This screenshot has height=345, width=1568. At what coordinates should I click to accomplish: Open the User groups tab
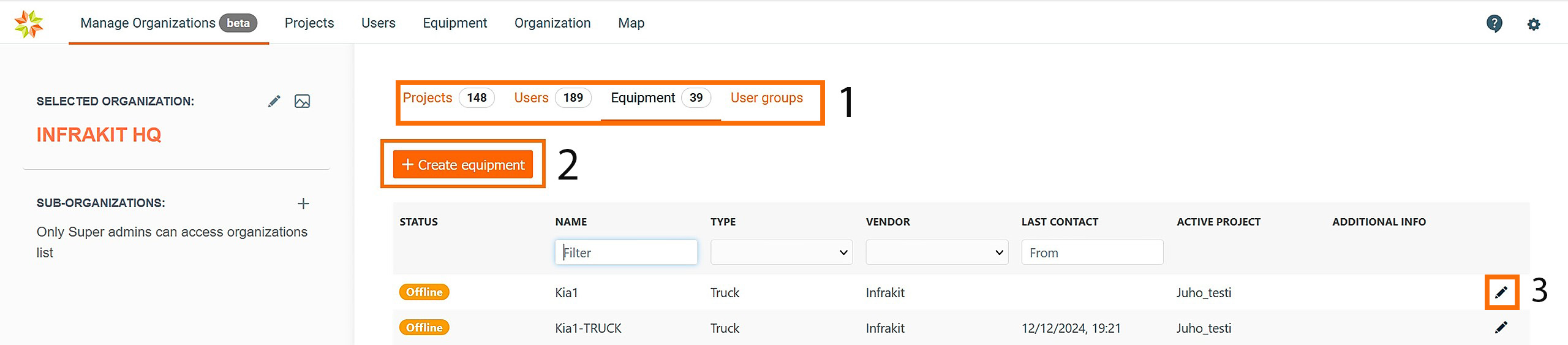766,98
